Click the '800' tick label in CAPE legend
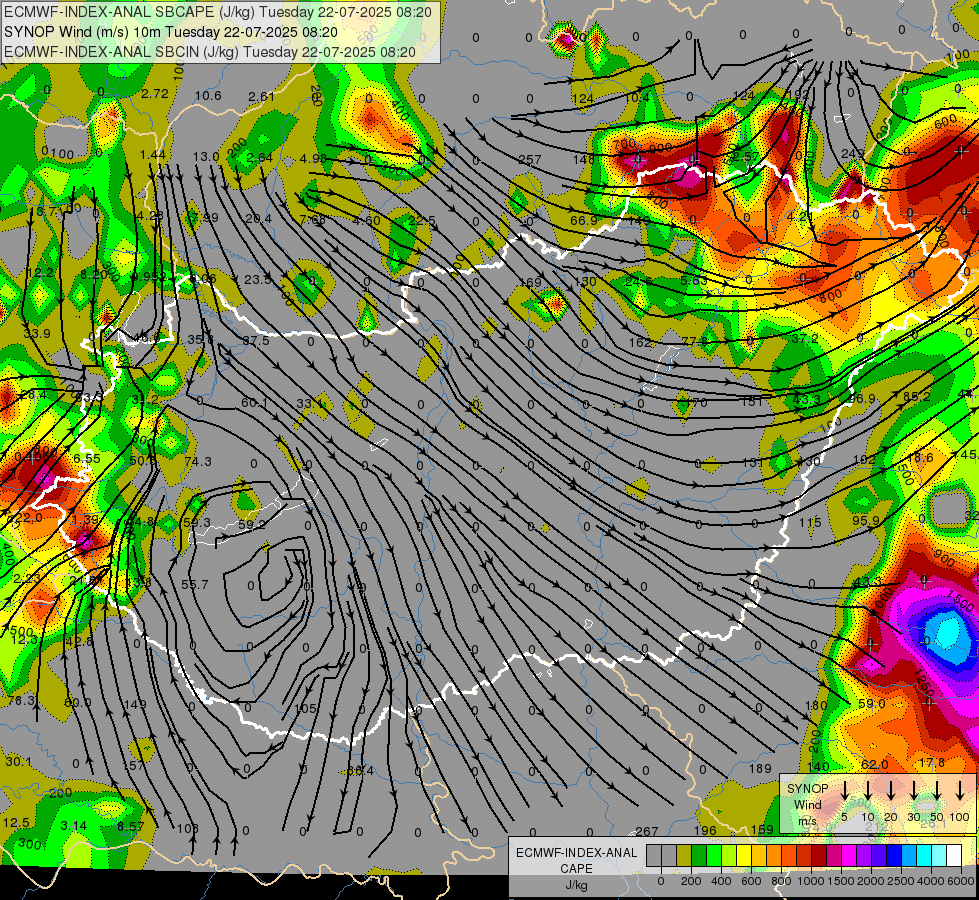Viewport: 979px width, 900px height. pyautogui.click(x=781, y=881)
